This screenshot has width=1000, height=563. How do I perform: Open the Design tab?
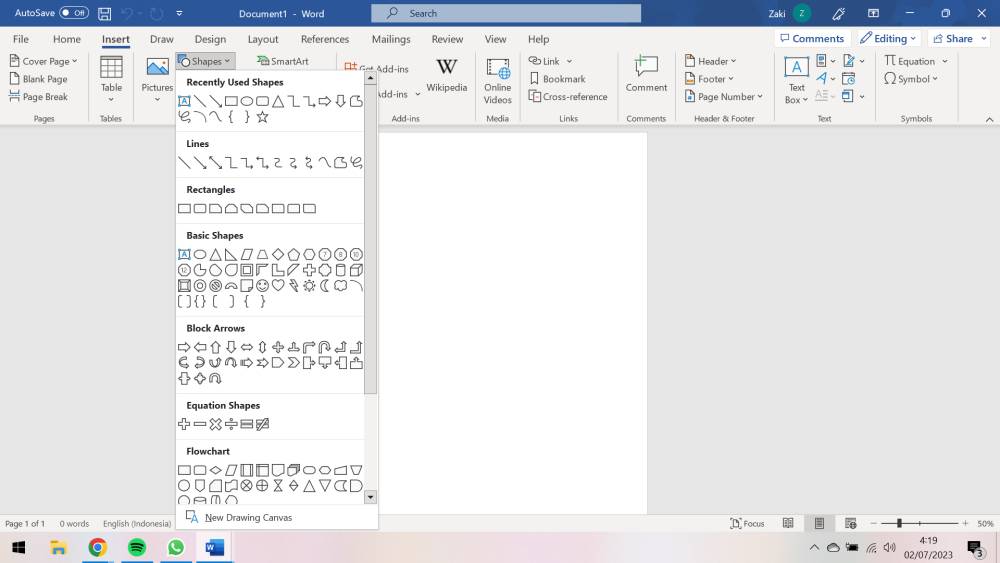210,39
